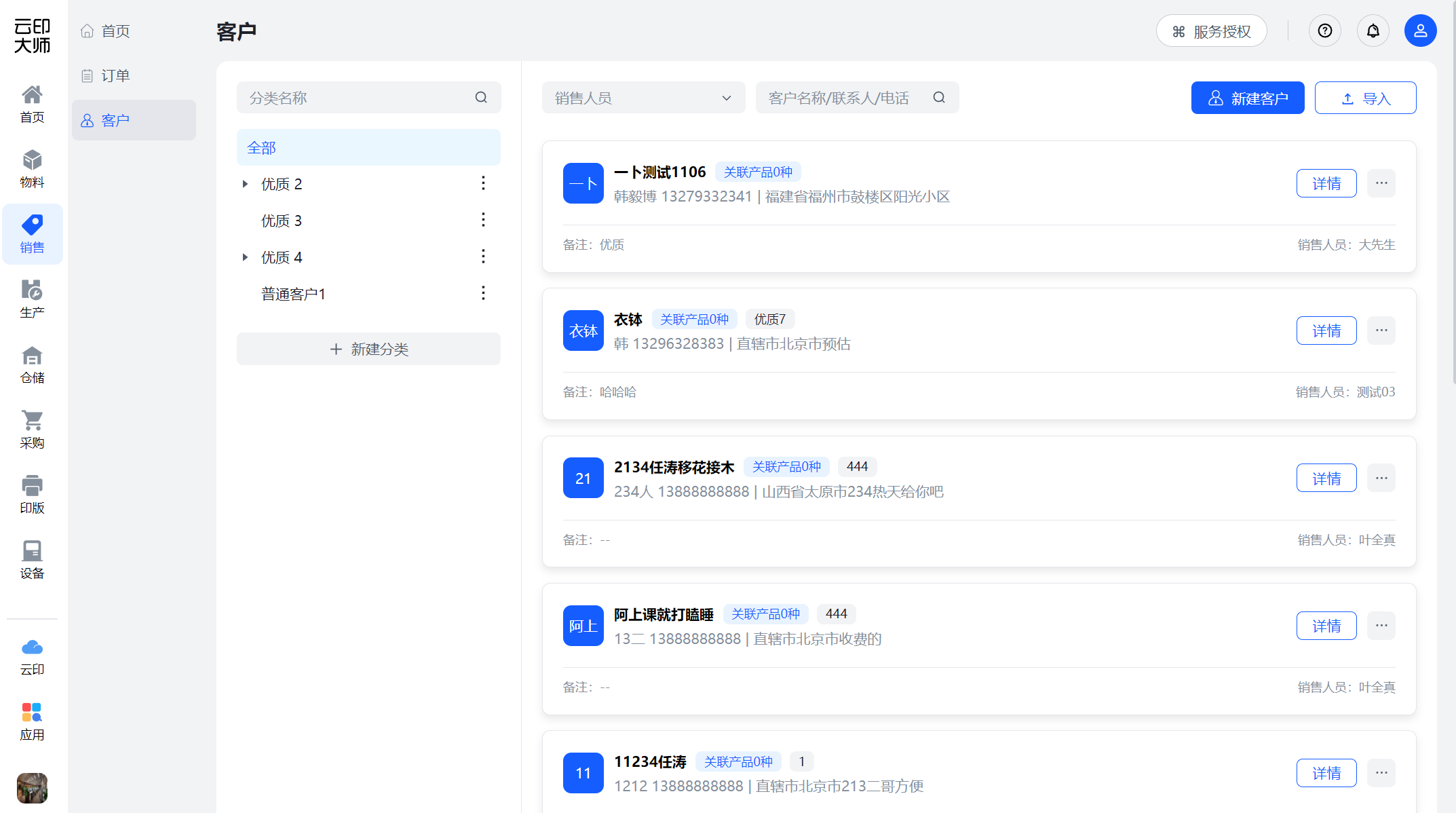Expand the 优质 4 category tree
The image size is (1456, 813).
pos(245,257)
